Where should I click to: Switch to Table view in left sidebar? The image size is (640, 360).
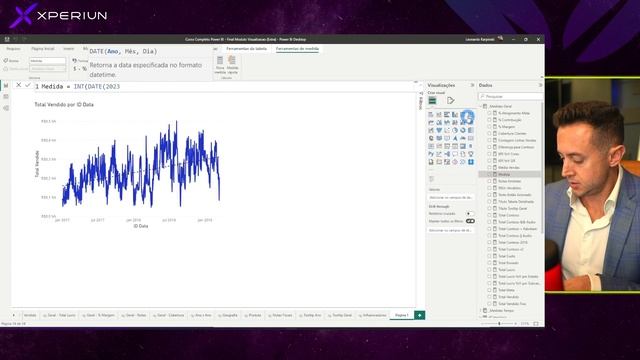6,97
